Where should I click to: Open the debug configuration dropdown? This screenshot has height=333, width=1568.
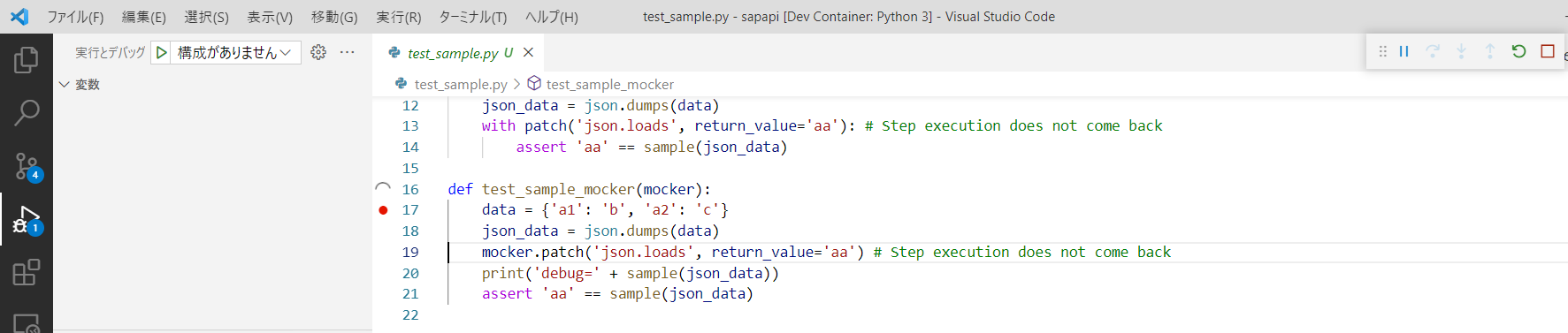tap(234, 53)
